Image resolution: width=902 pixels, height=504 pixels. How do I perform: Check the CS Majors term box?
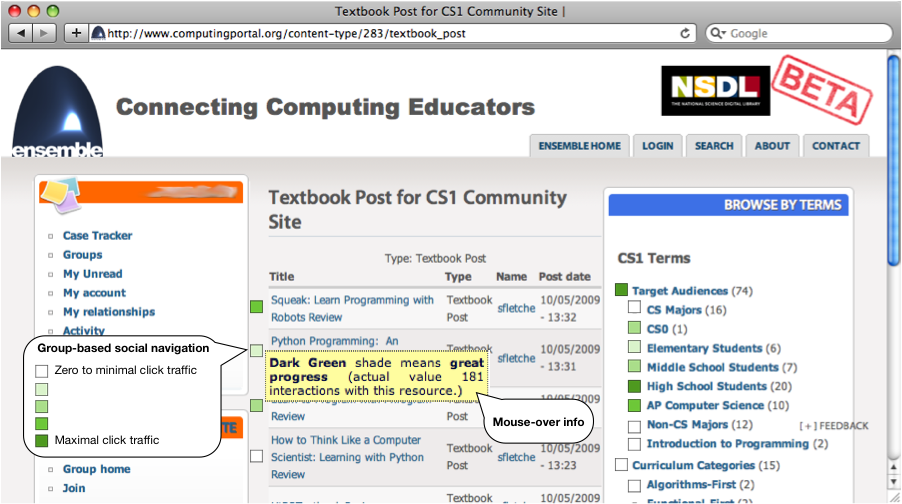(x=635, y=307)
